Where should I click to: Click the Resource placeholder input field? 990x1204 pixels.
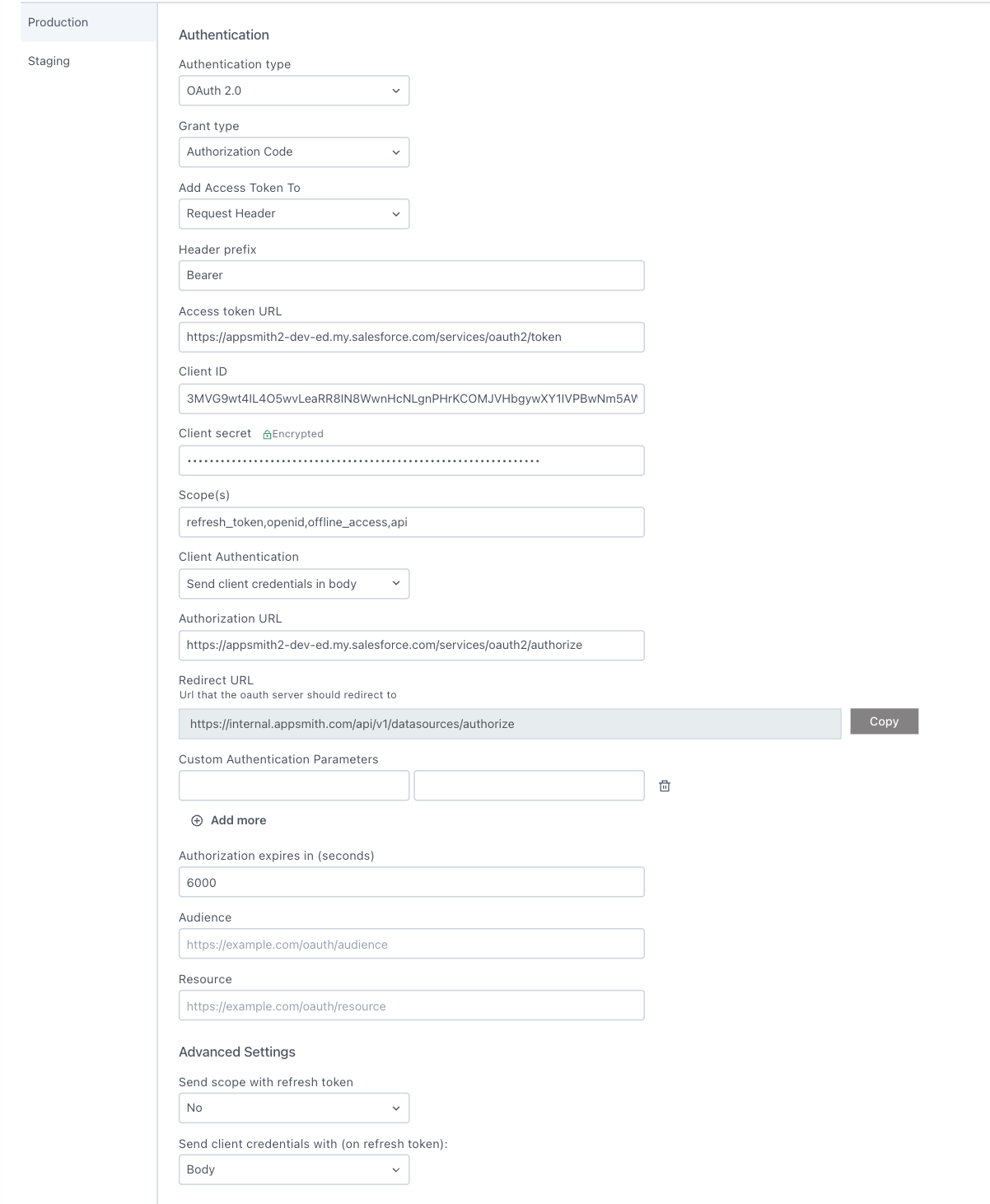tap(411, 1006)
